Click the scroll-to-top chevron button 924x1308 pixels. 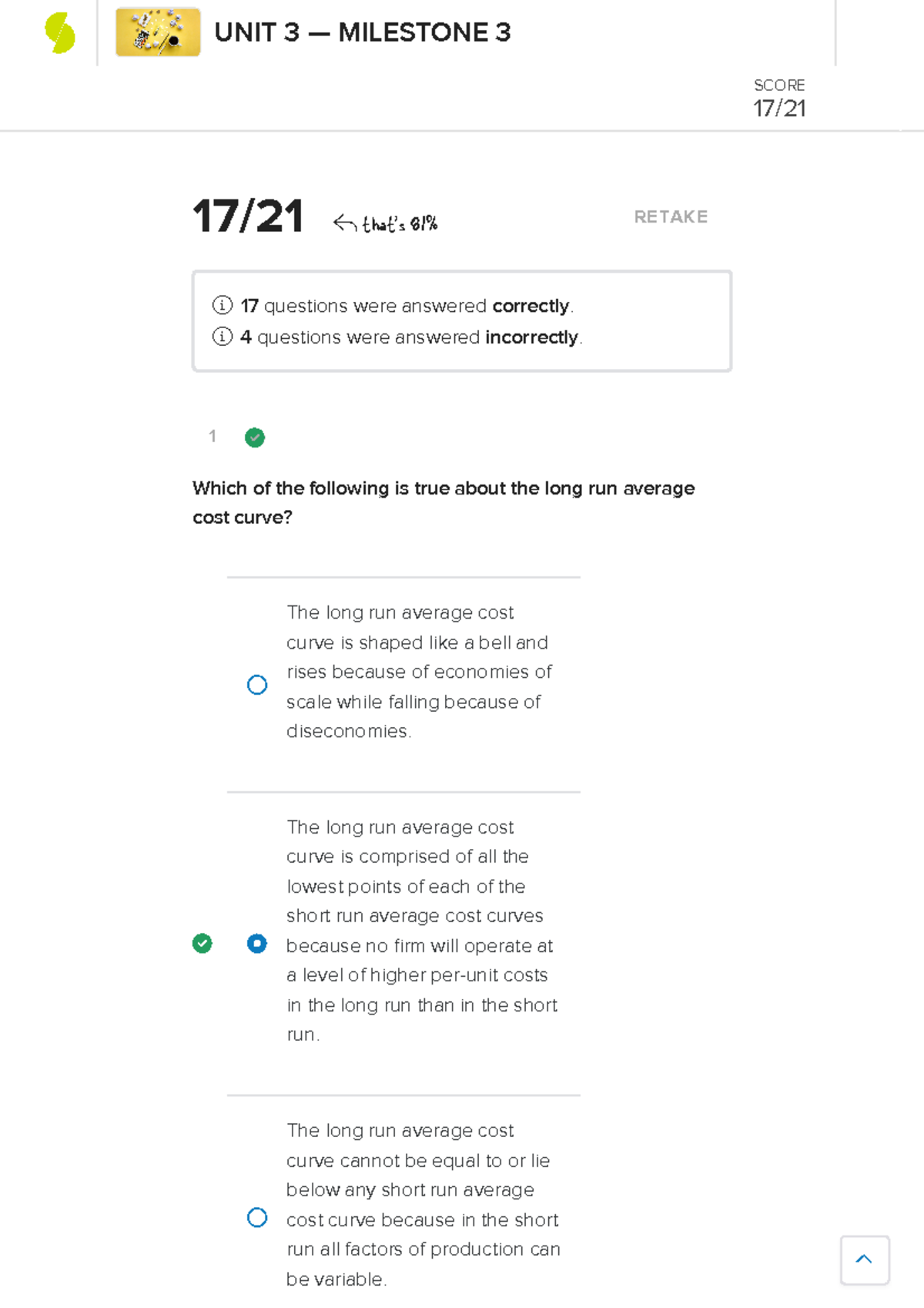coord(865,1259)
